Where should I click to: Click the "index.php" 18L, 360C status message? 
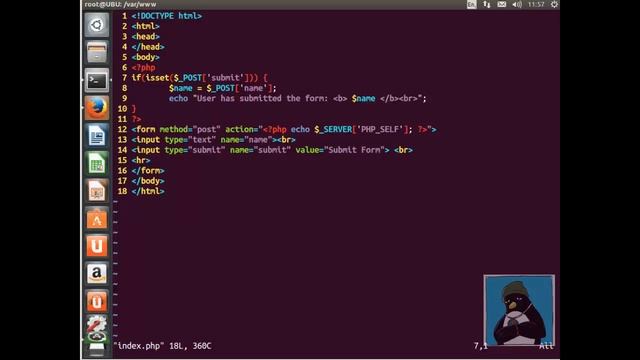pyautogui.click(x=162, y=346)
